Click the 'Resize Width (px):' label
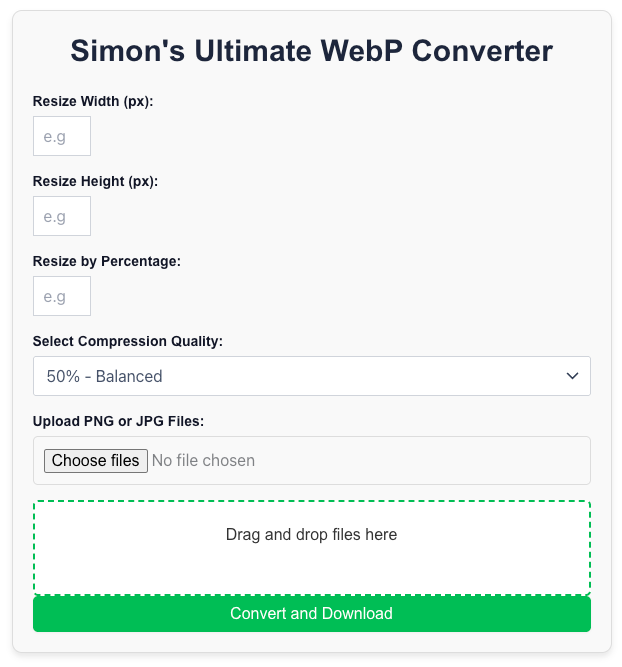Screen dimensions: 622x667 [x=93, y=101]
